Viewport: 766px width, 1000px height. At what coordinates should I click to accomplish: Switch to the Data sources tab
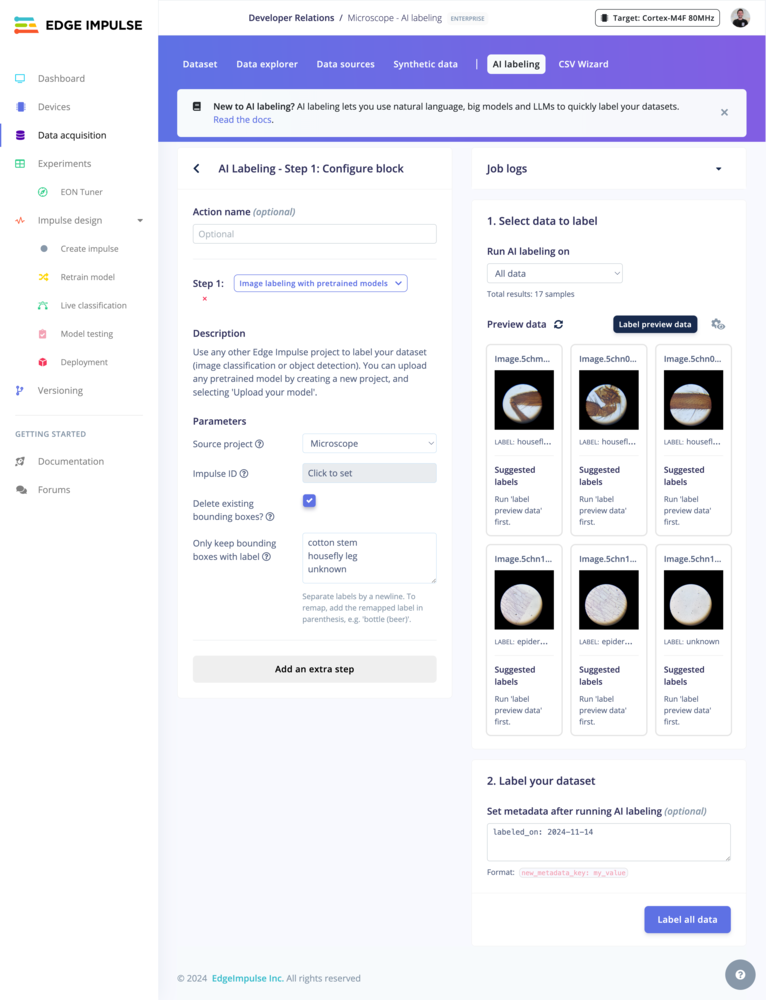point(345,64)
